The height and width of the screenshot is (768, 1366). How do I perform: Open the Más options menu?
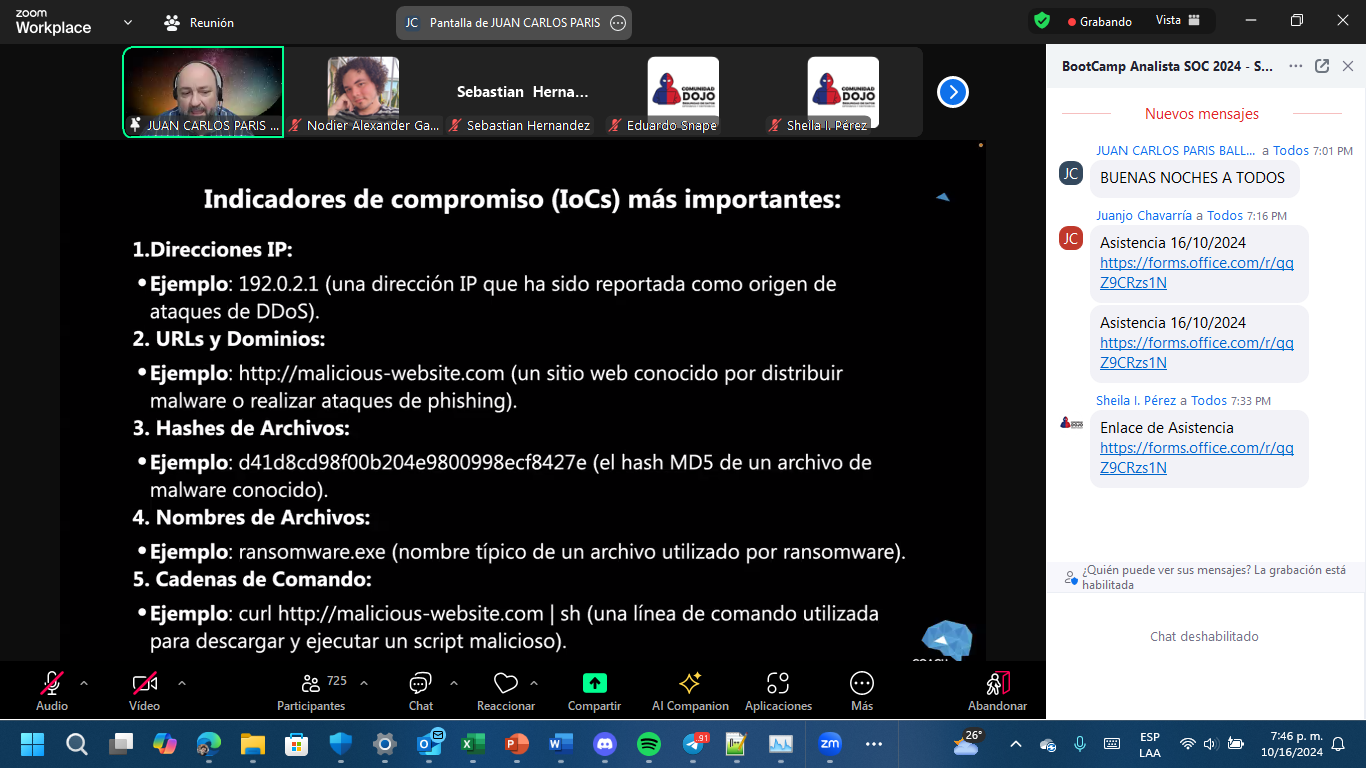pyautogui.click(x=862, y=690)
